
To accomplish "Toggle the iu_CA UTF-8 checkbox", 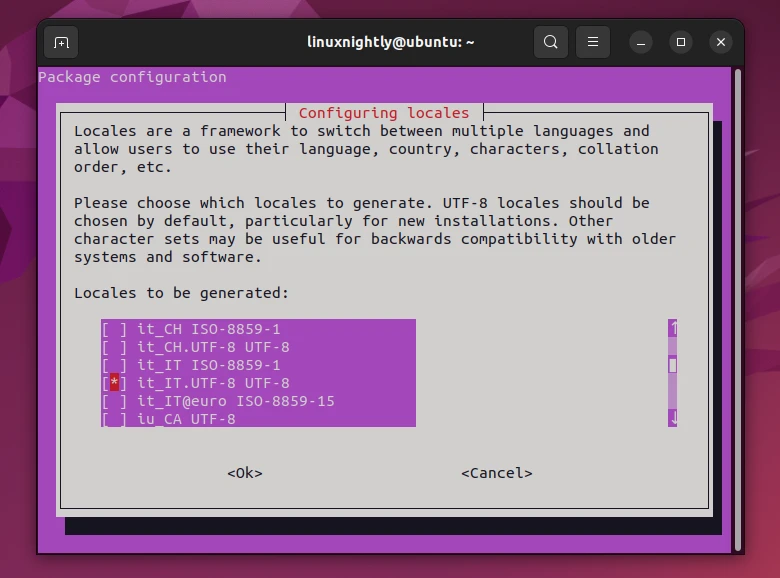I will tap(114, 419).
